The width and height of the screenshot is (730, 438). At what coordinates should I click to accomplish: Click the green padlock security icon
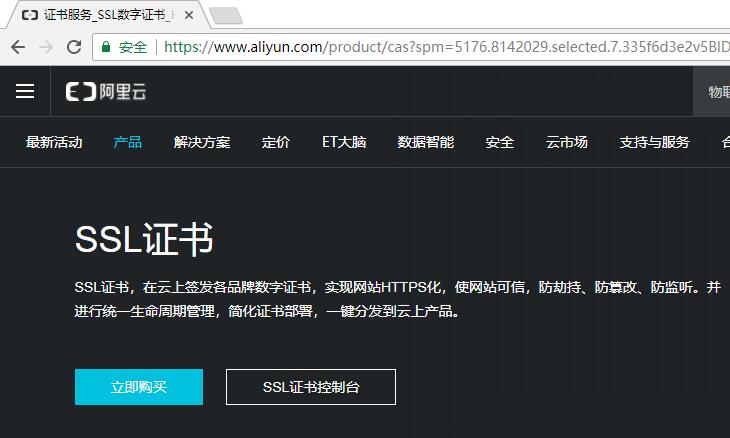click(106, 47)
